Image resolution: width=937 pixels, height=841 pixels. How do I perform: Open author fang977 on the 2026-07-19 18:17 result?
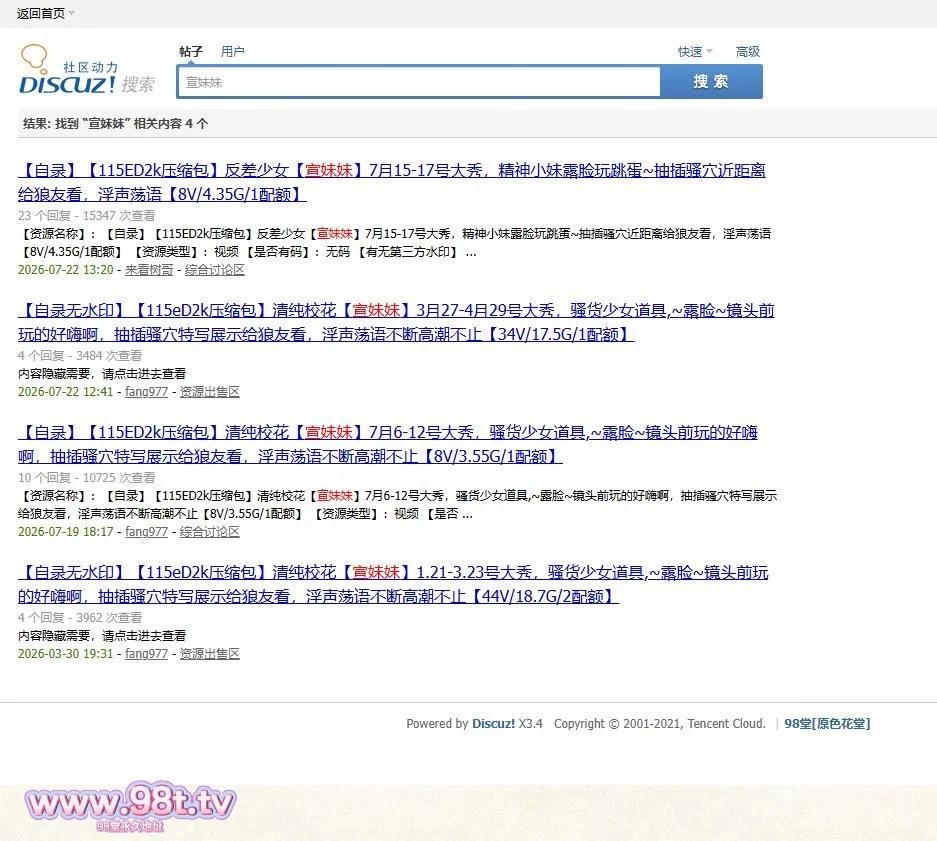point(146,531)
